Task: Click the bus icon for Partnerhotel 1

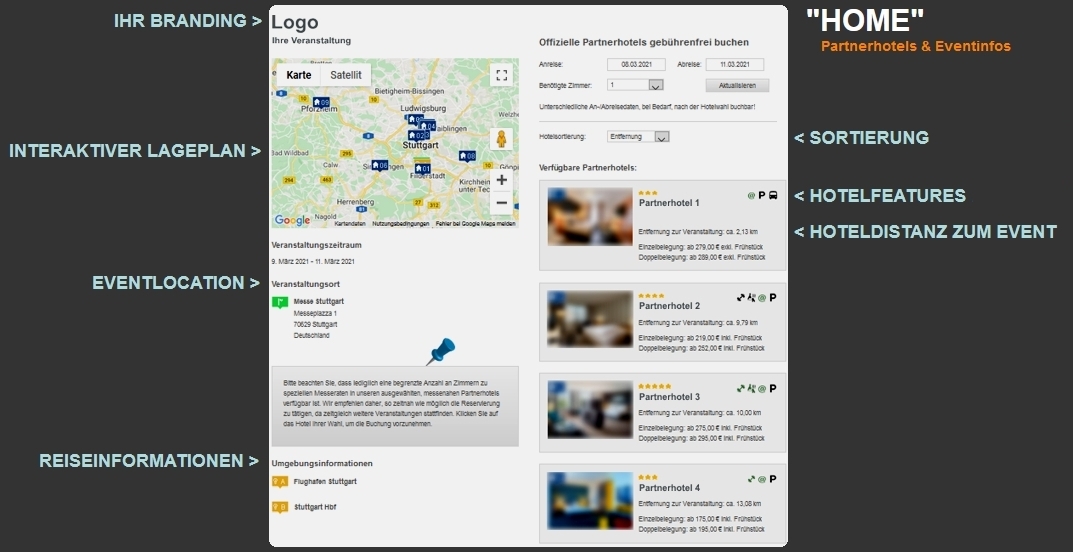Action: coord(773,196)
